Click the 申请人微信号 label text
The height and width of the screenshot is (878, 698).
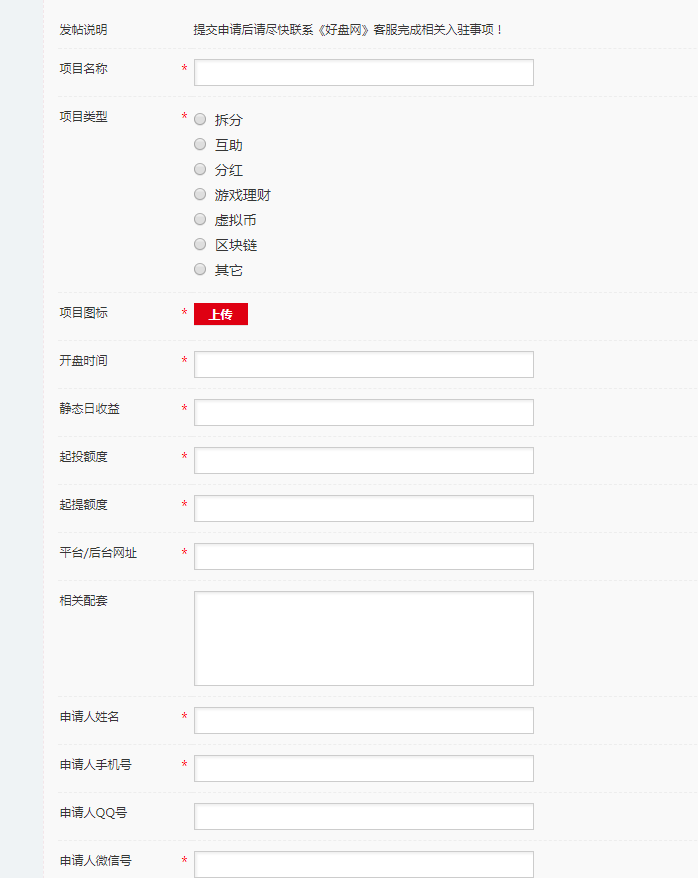point(95,861)
